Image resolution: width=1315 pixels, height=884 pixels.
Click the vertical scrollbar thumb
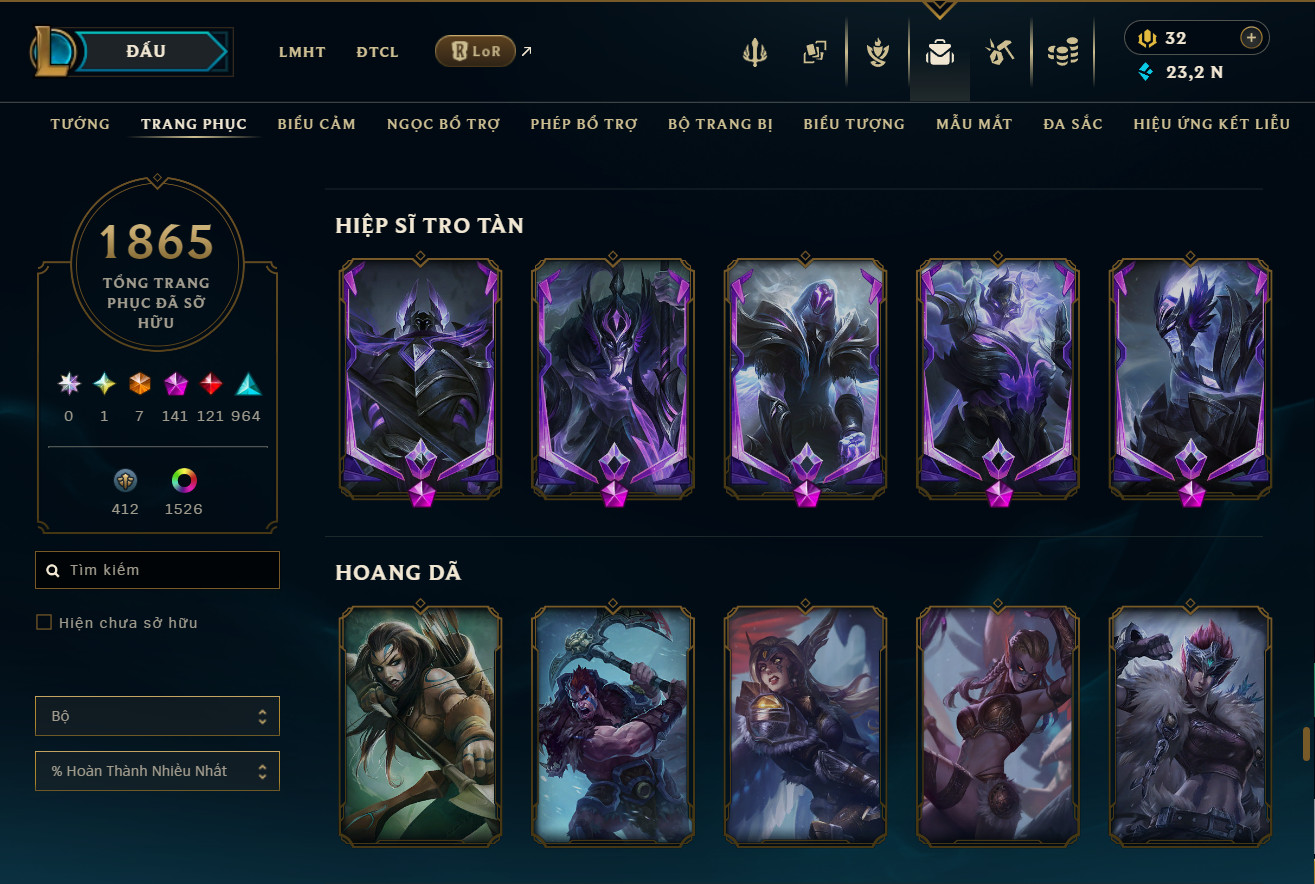click(1305, 744)
